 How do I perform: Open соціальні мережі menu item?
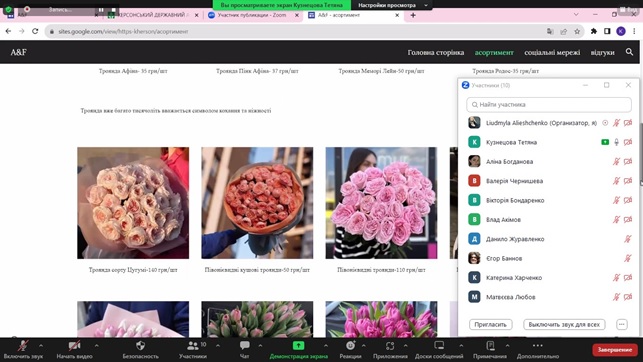click(x=552, y=52)
